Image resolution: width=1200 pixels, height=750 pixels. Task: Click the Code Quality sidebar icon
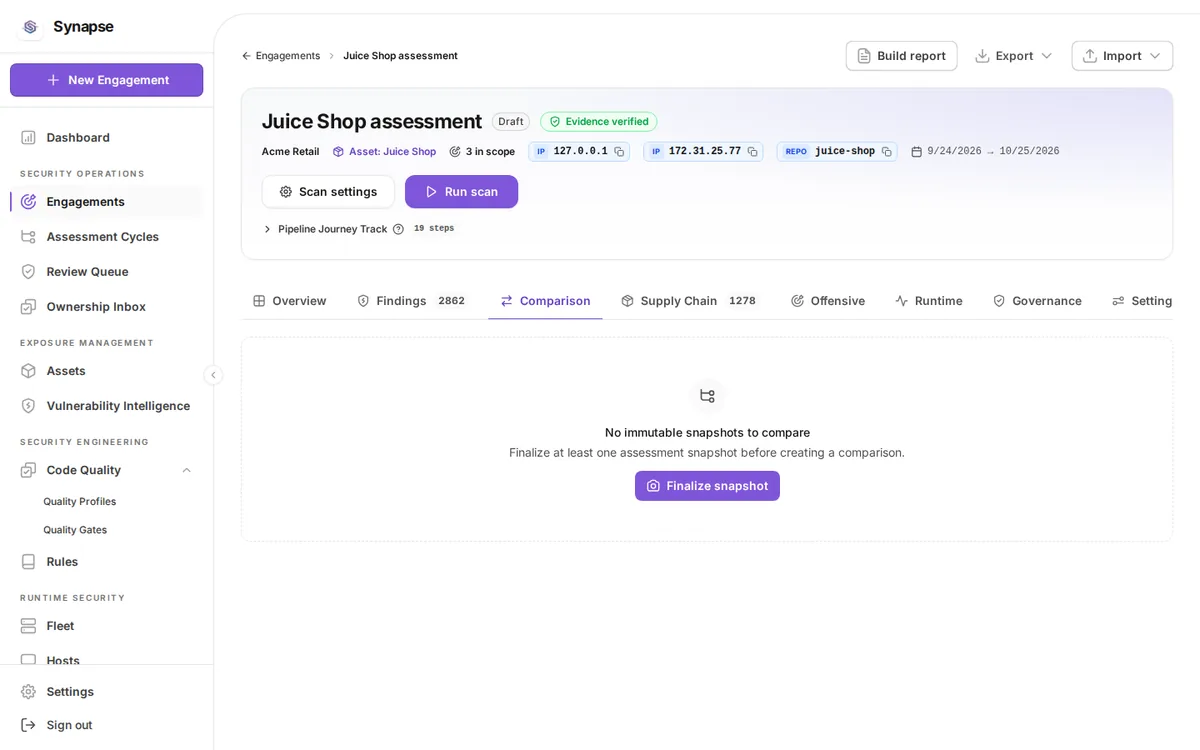(28, 470)
